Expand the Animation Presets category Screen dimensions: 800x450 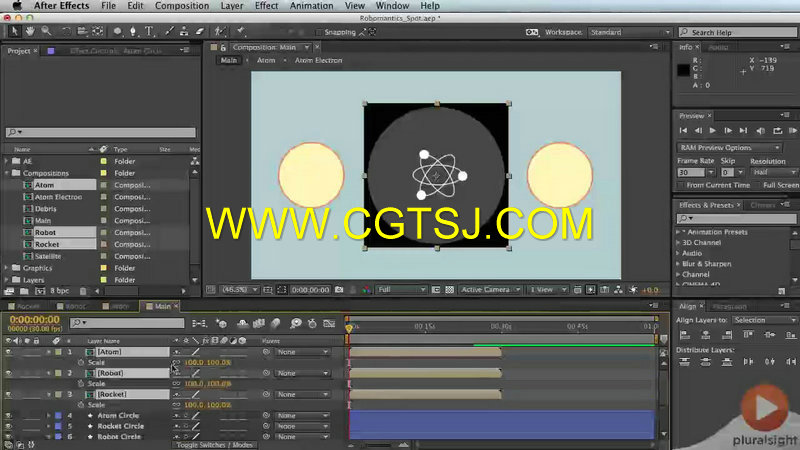[x=678, y=232]
